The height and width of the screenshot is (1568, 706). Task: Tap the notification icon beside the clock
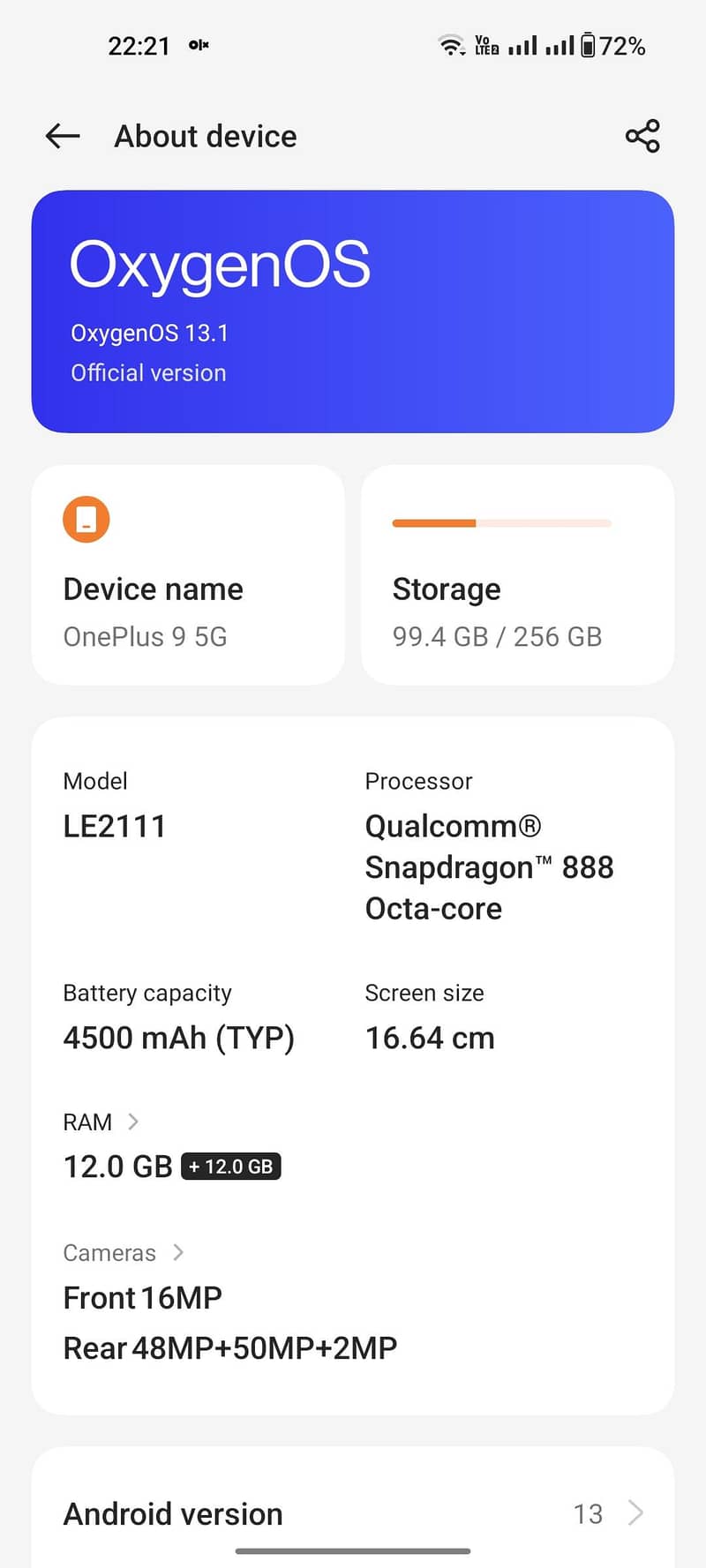pos(199,45)
